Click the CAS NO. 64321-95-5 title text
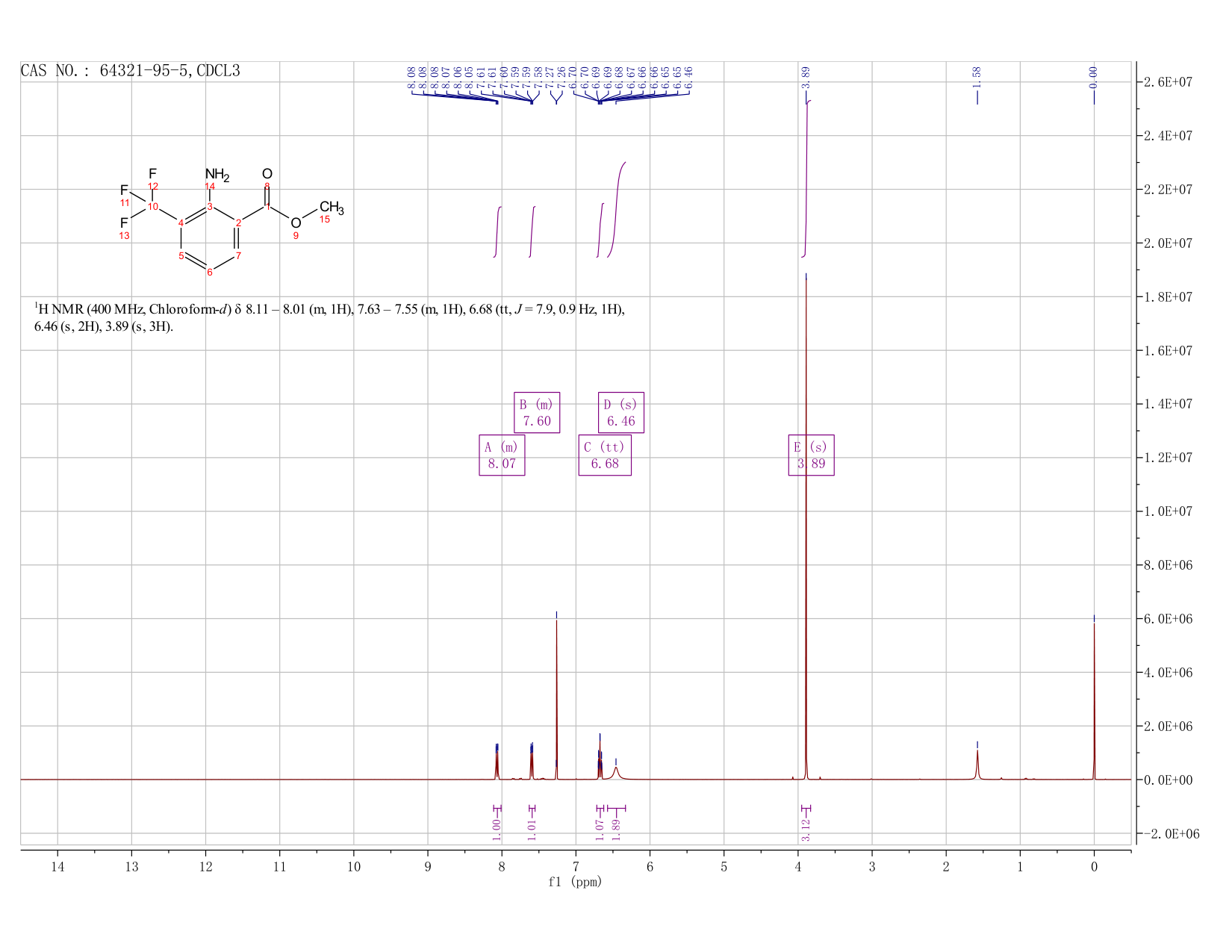1232x952 pixels. [131, 71]
